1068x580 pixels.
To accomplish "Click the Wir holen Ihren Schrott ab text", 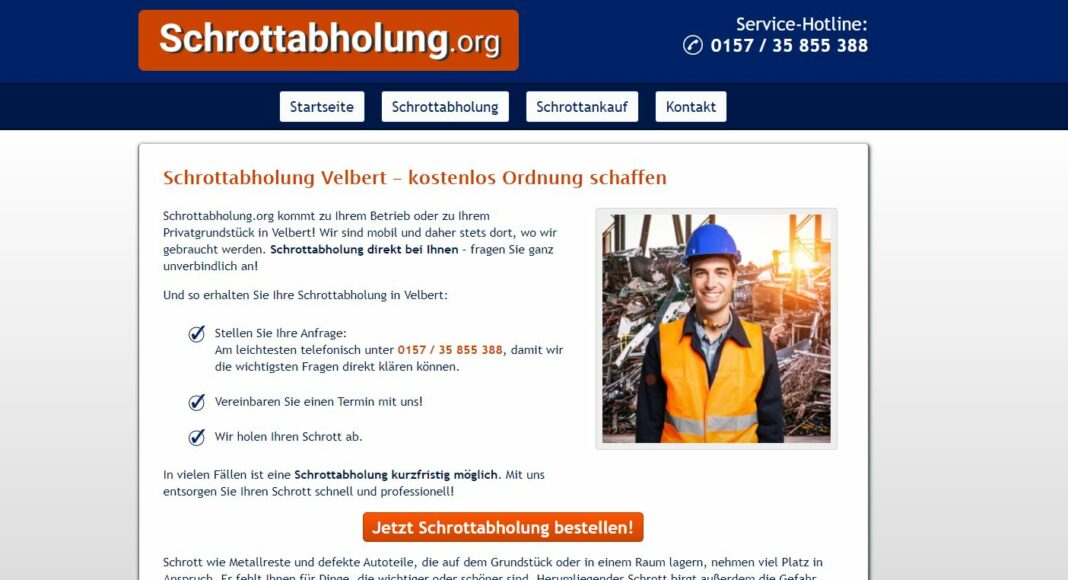I will pos(288,437).
